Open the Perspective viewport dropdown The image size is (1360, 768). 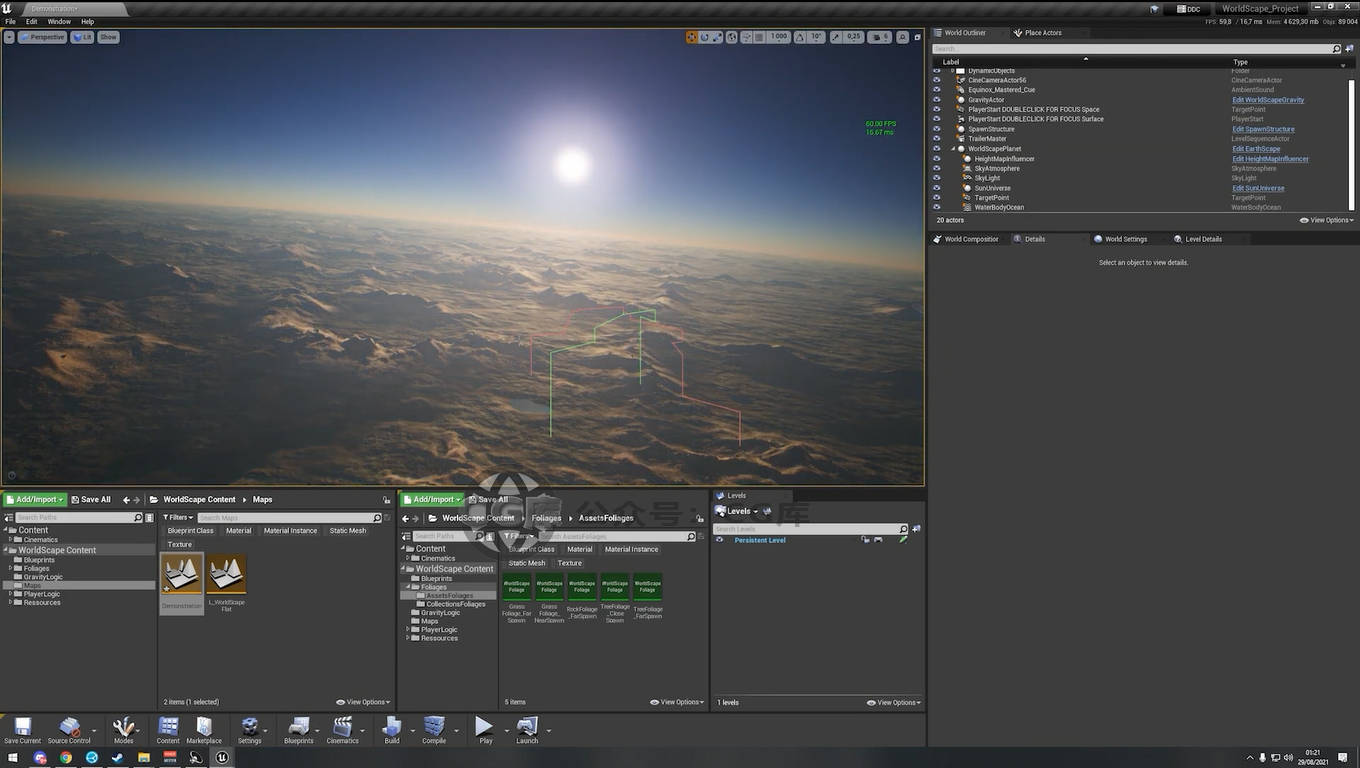point(42,37)
